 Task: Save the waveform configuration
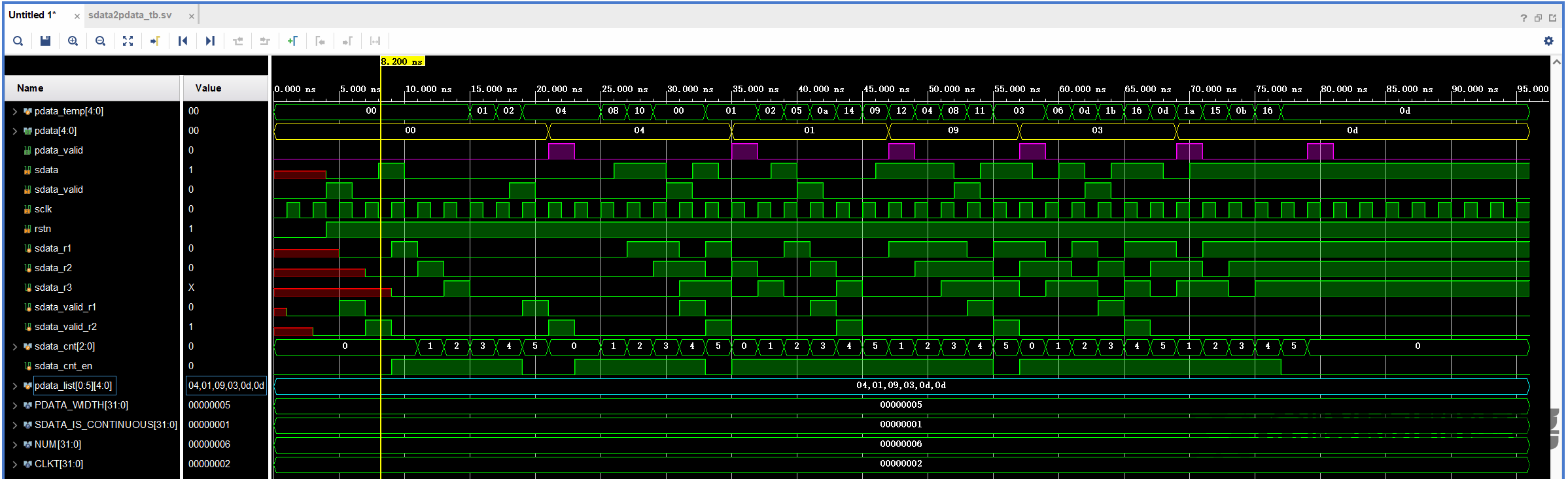point(45,41)
